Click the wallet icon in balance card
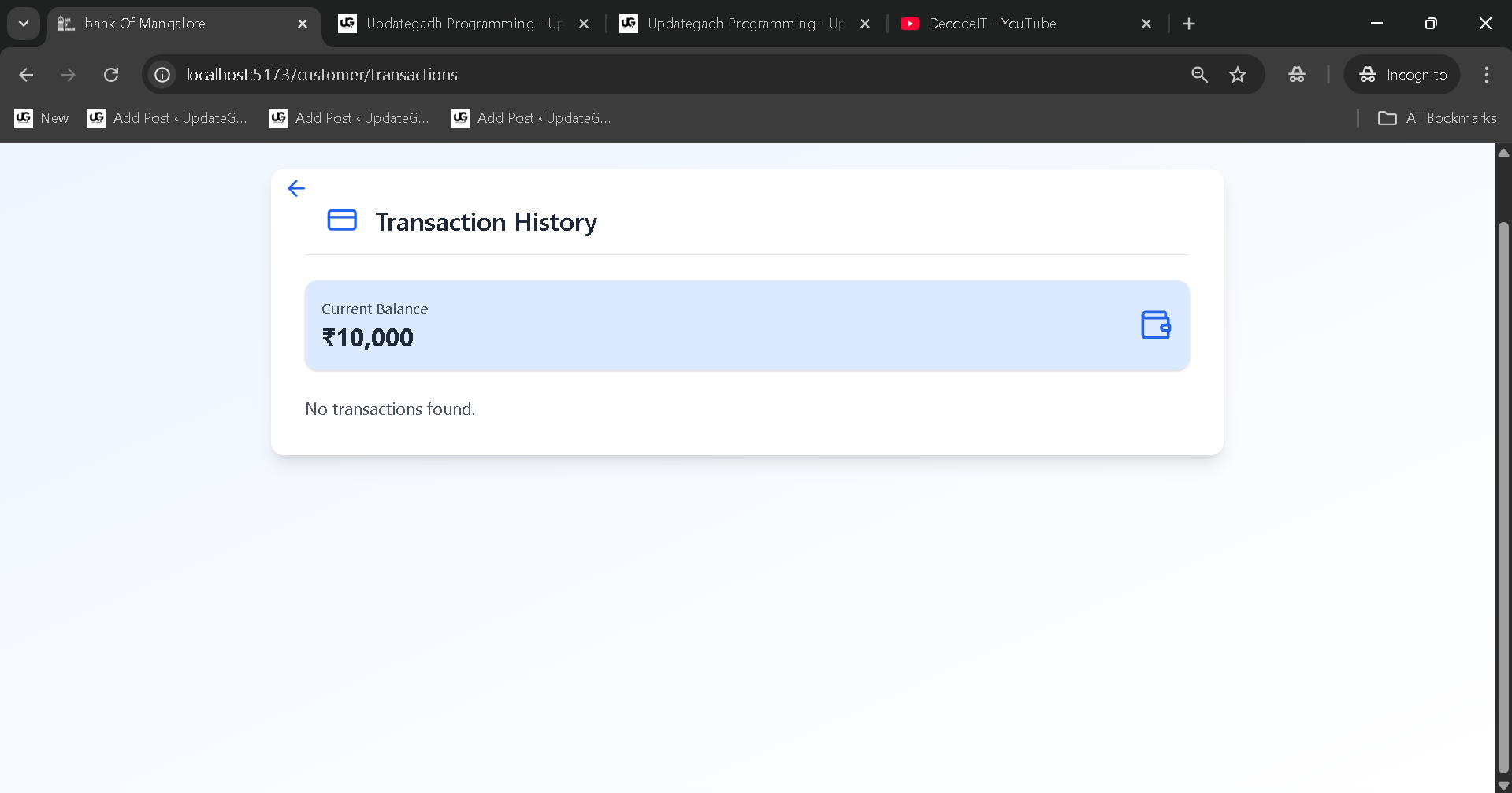Viewport: 1512px width, 793px height. (x=1155, y=324)
